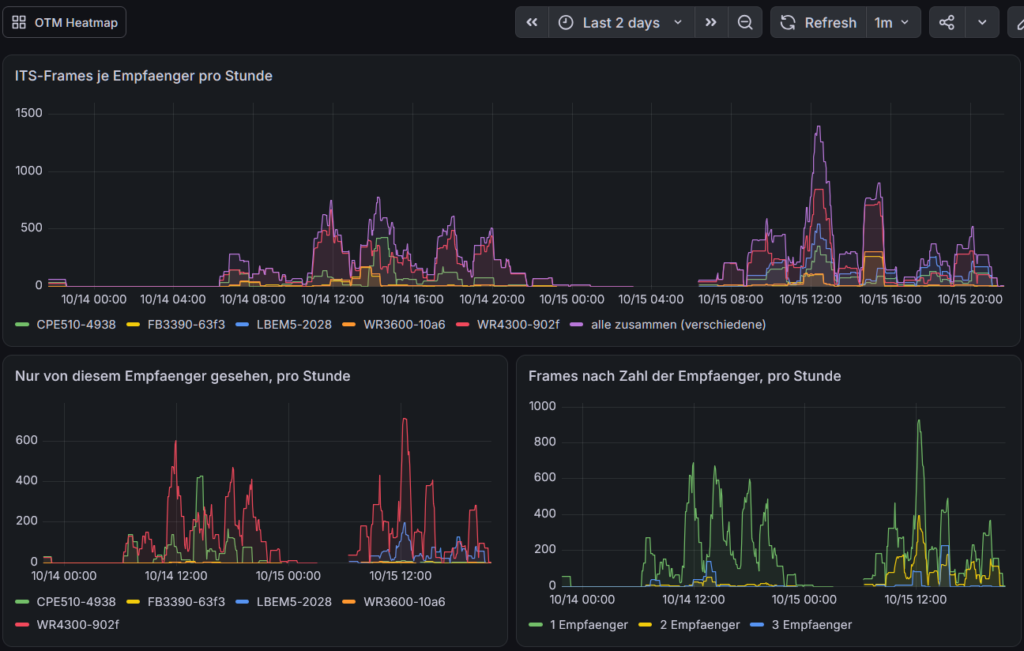Toggle WR3600-10a6 series in ITS-Frames legend
This screenshot has width=1024, height=651.
point(404,325)
